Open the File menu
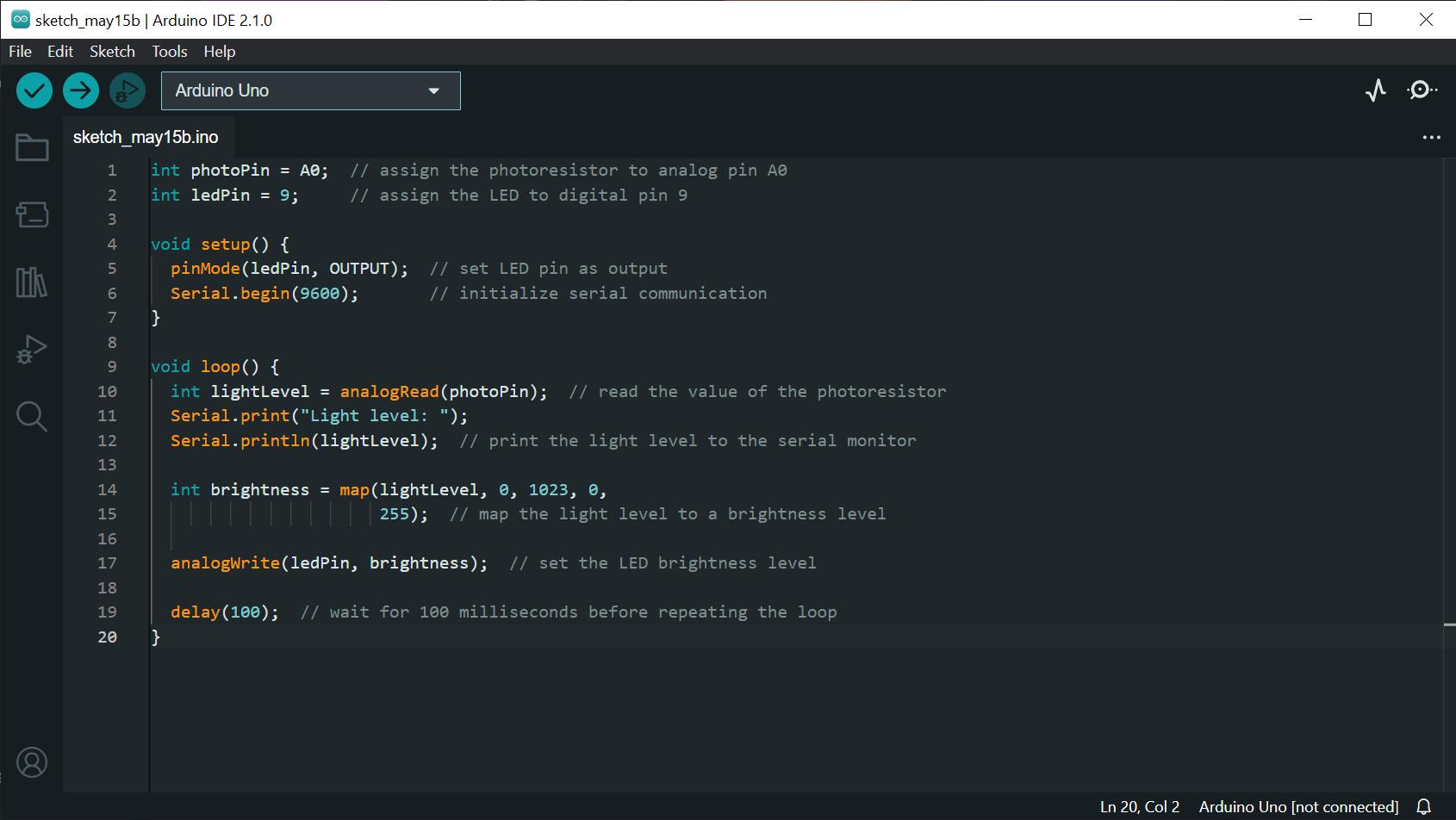 click(x=20, y=52)
